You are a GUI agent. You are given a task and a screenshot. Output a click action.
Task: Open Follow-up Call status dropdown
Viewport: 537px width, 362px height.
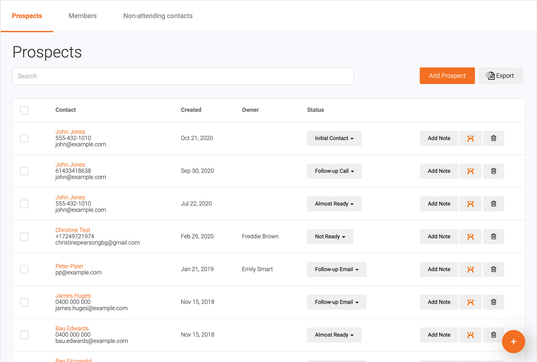tap(334, 171)
